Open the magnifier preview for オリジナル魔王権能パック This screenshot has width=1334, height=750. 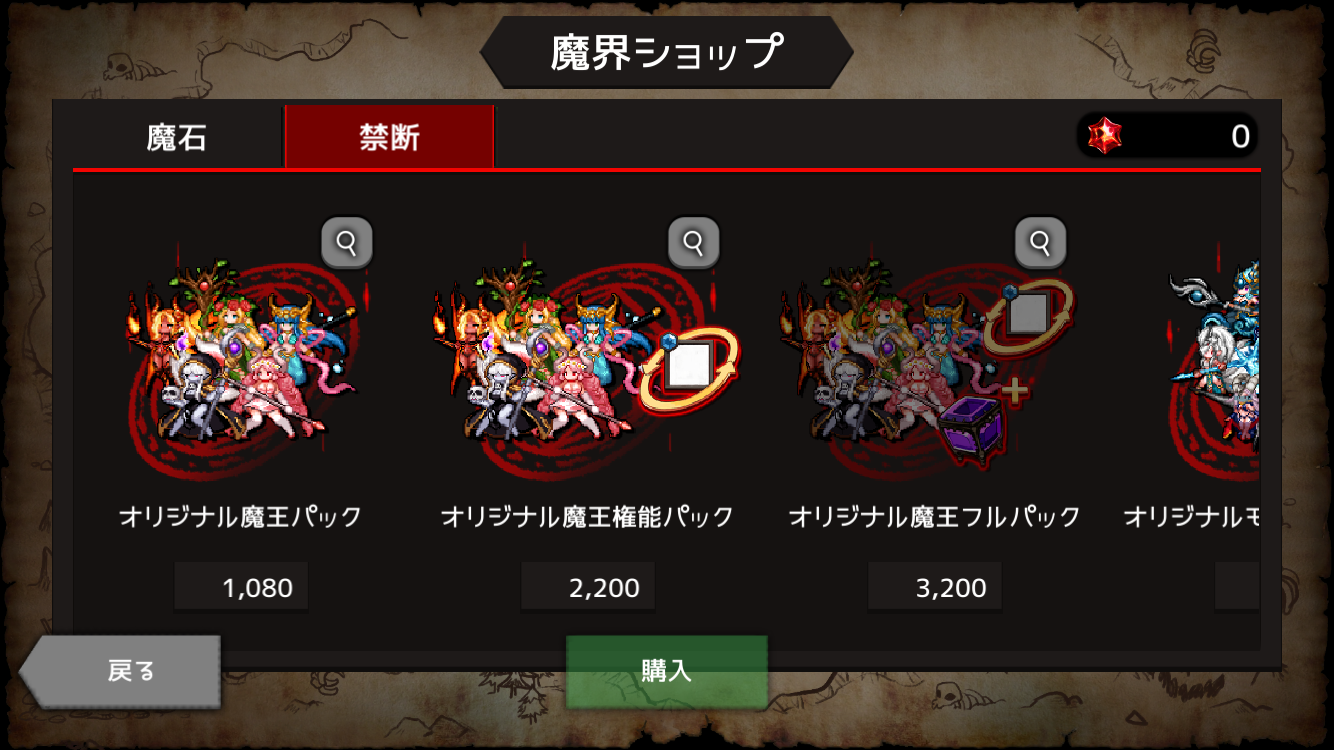click(694, 243)
